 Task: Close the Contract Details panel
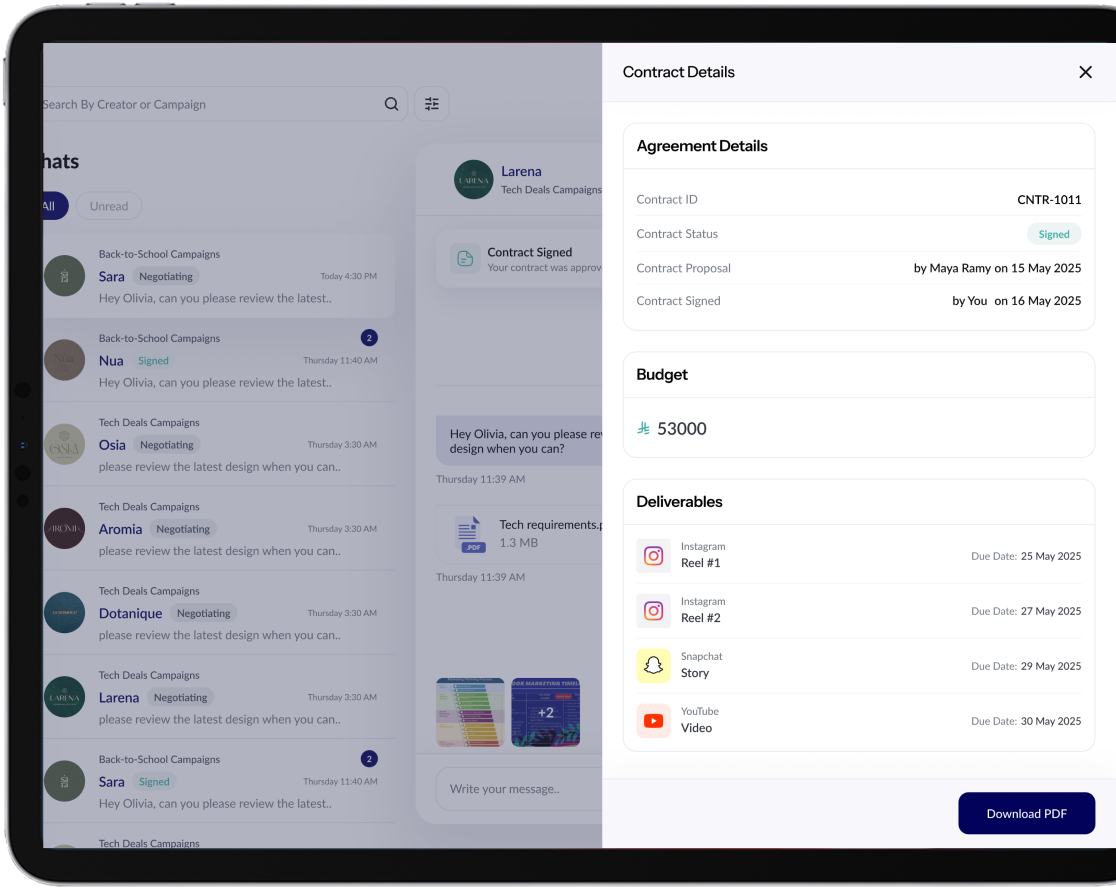tap(1085, 72)
